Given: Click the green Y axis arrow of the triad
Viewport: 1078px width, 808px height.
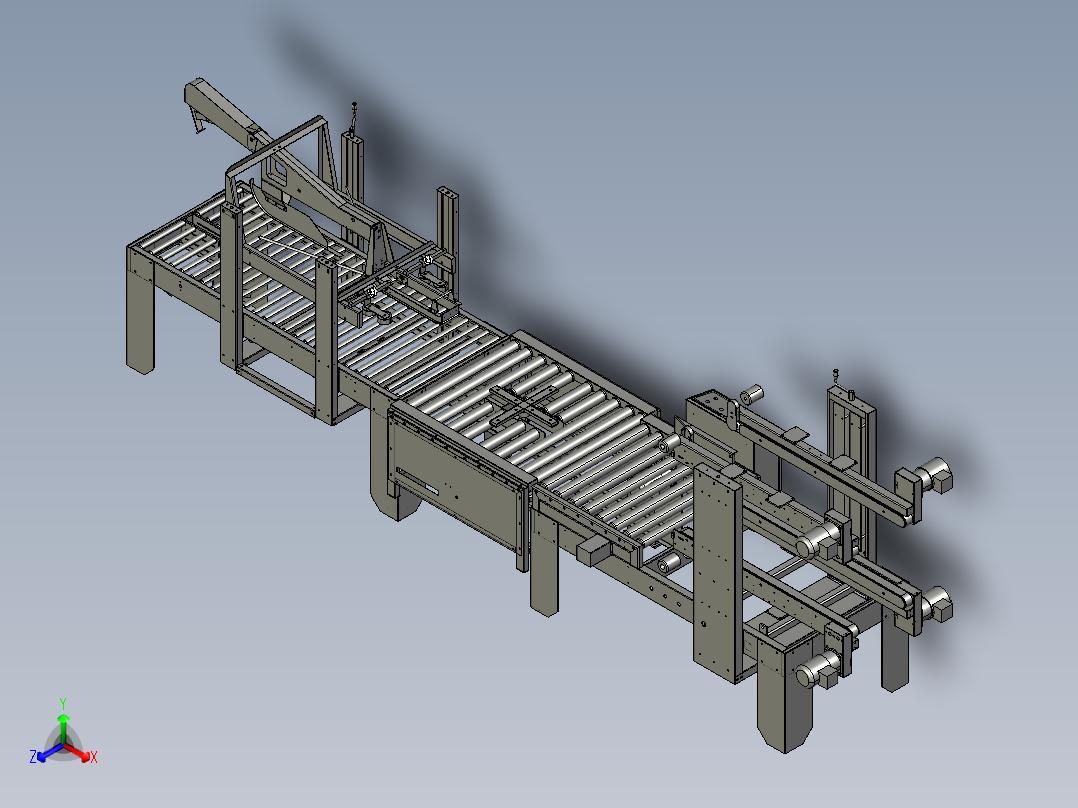Looking at the screenshot, I should tap(63, 728).
